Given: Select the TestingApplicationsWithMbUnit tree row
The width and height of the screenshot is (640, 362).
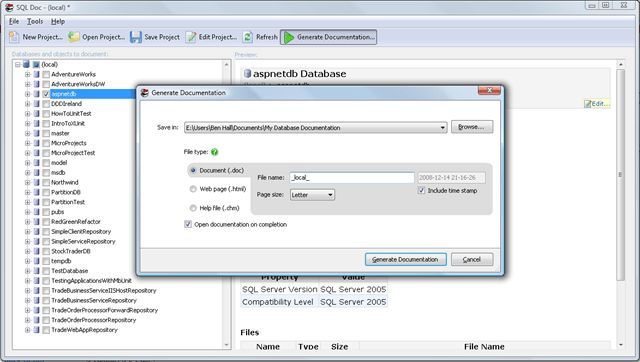Looking at the screenshot, I should 91,280.
